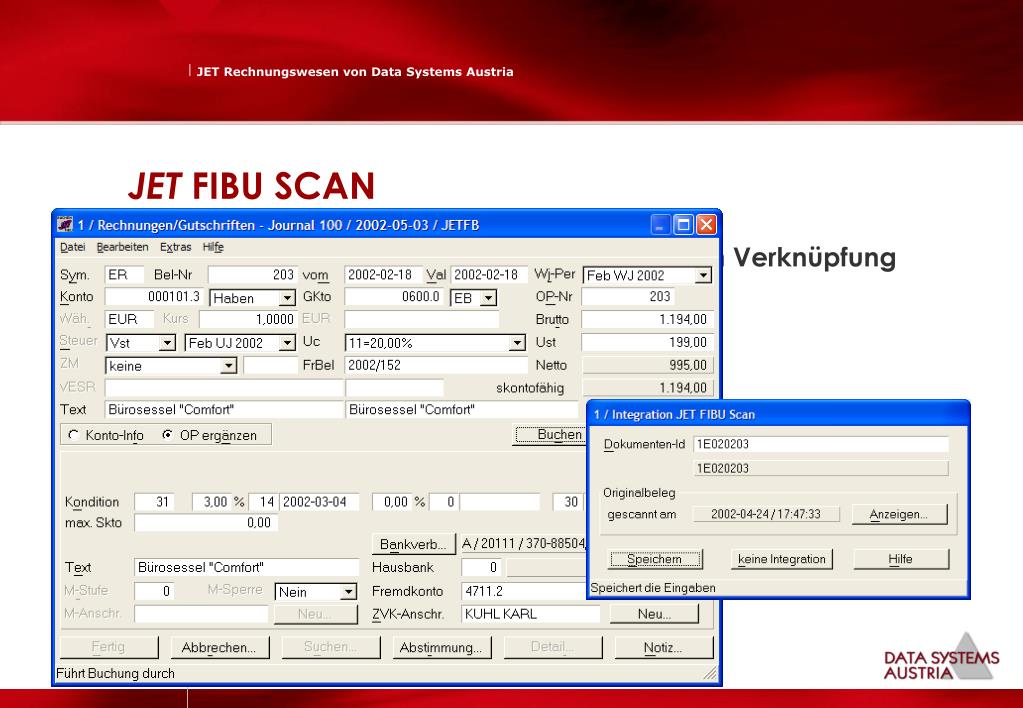Minimize the Rechnungen/Gutschriften window

click(660, 225)
